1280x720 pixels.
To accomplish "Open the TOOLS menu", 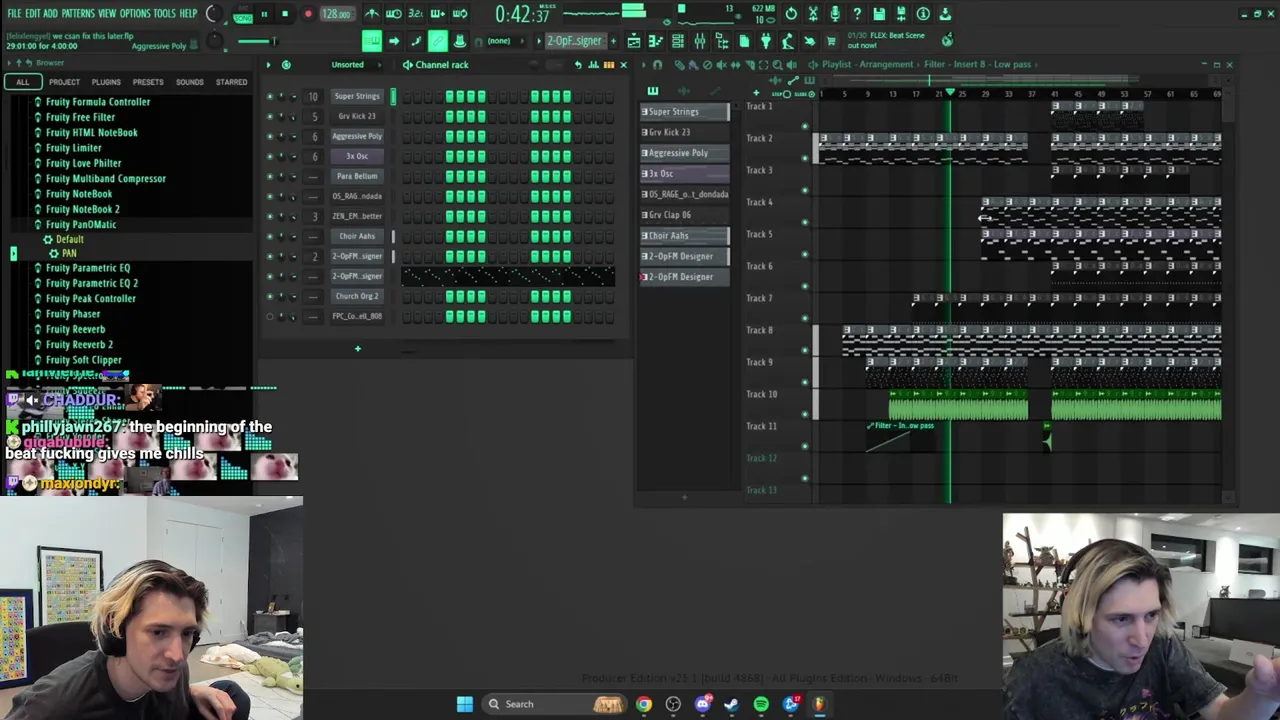I will [164, 14].
